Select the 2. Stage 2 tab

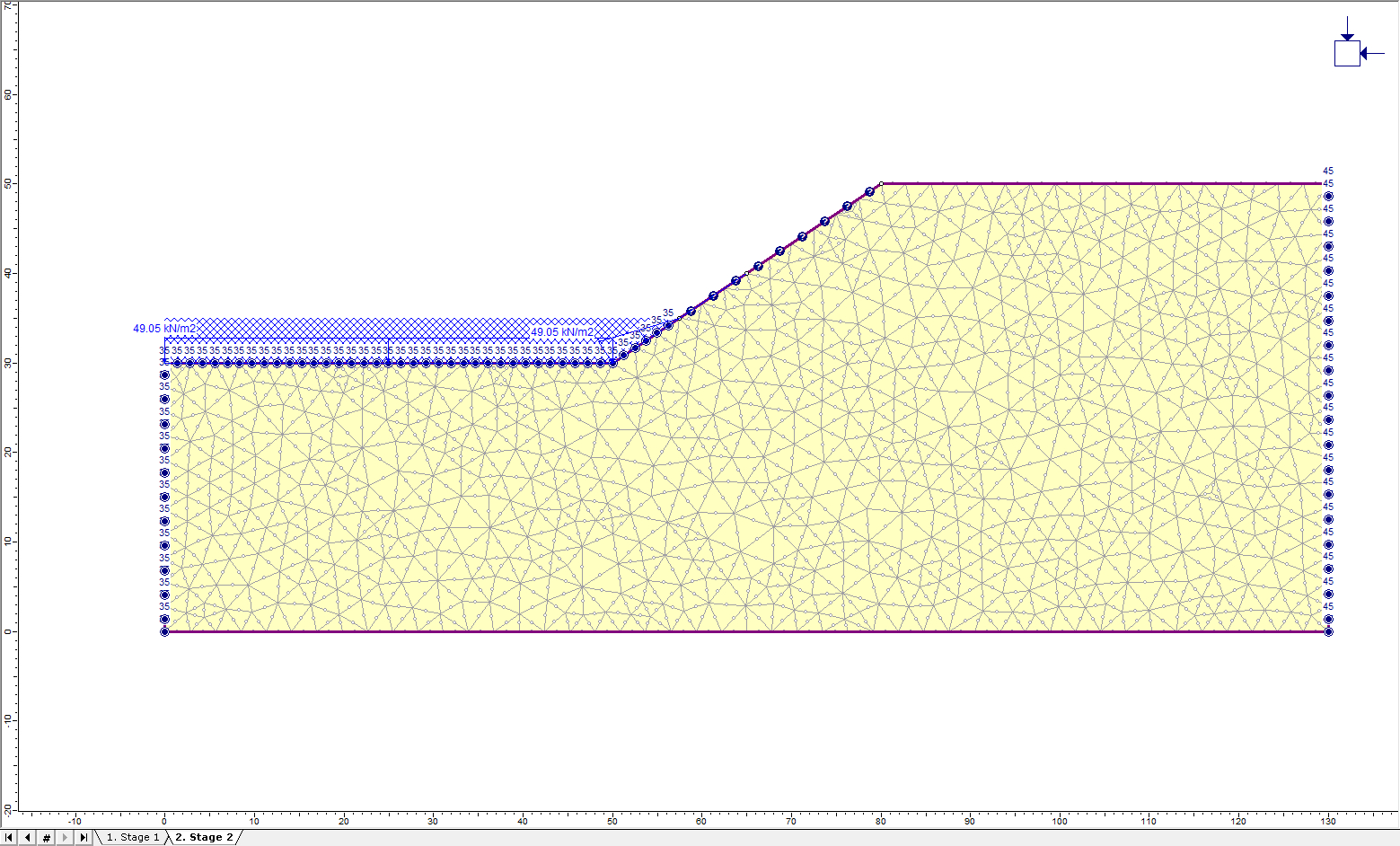pyautogui.click(x=204, y=837)
